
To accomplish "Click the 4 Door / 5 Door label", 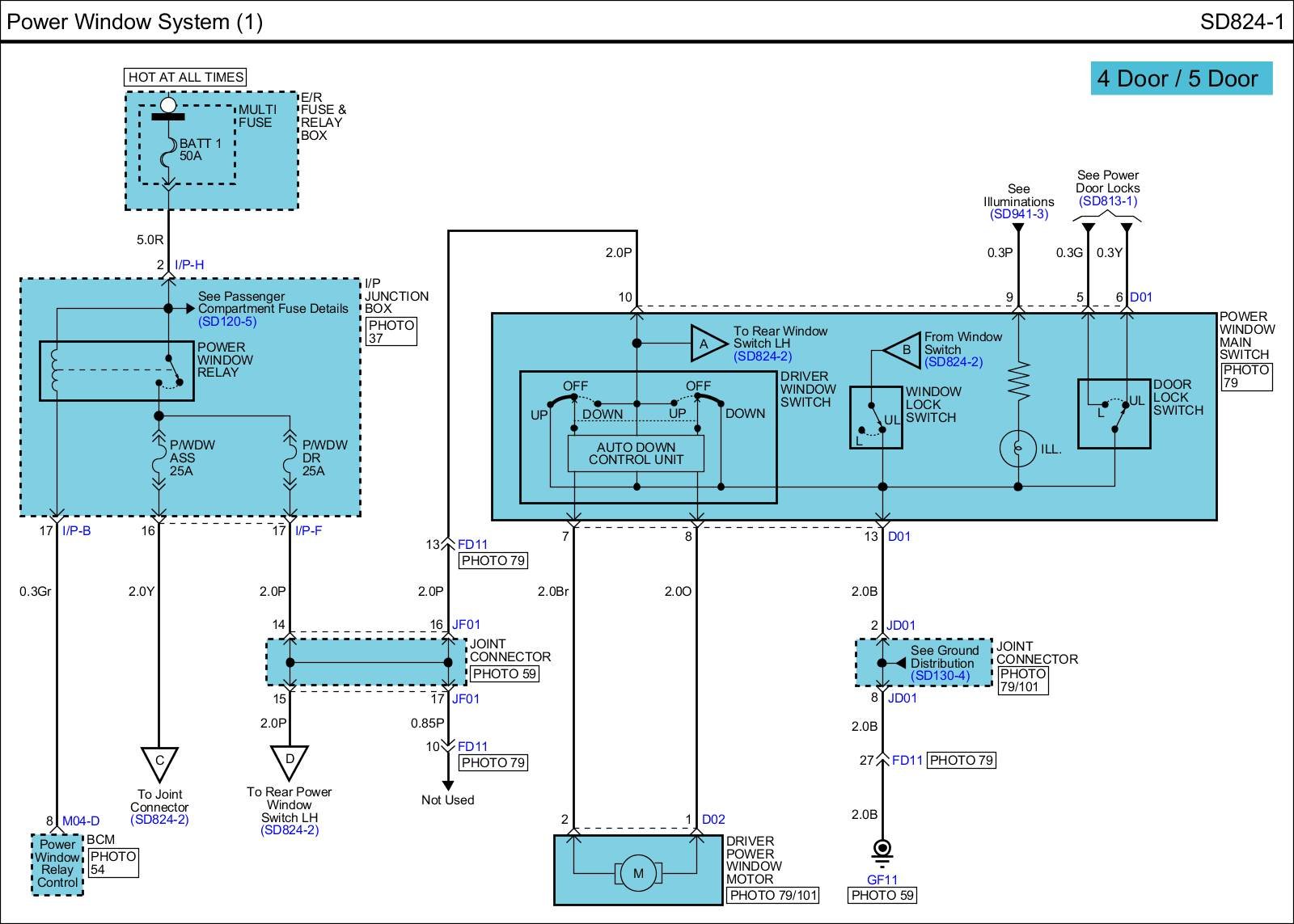I will (1180, 78).
